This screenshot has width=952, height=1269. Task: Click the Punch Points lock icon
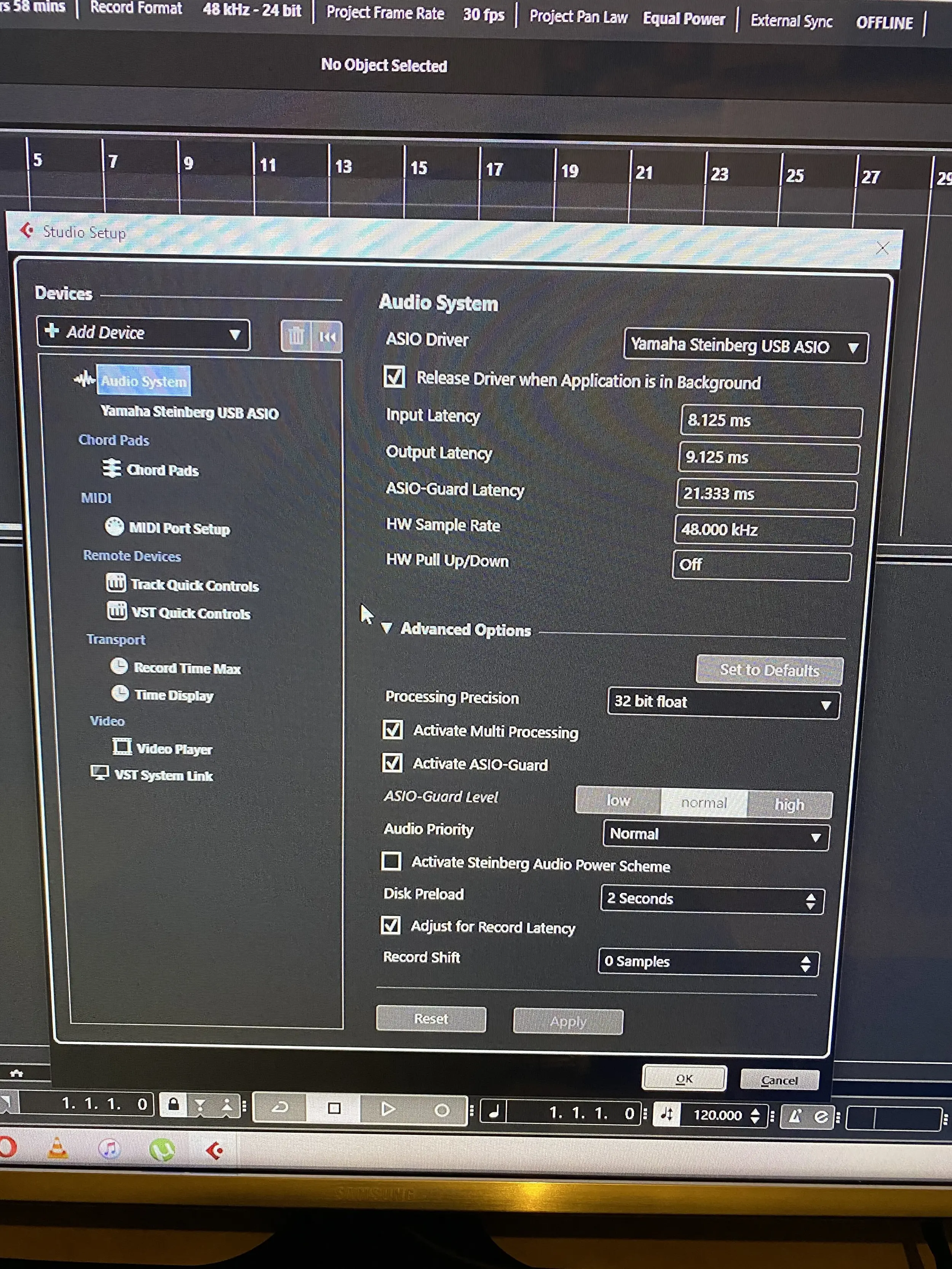(x=173, y=1105)
